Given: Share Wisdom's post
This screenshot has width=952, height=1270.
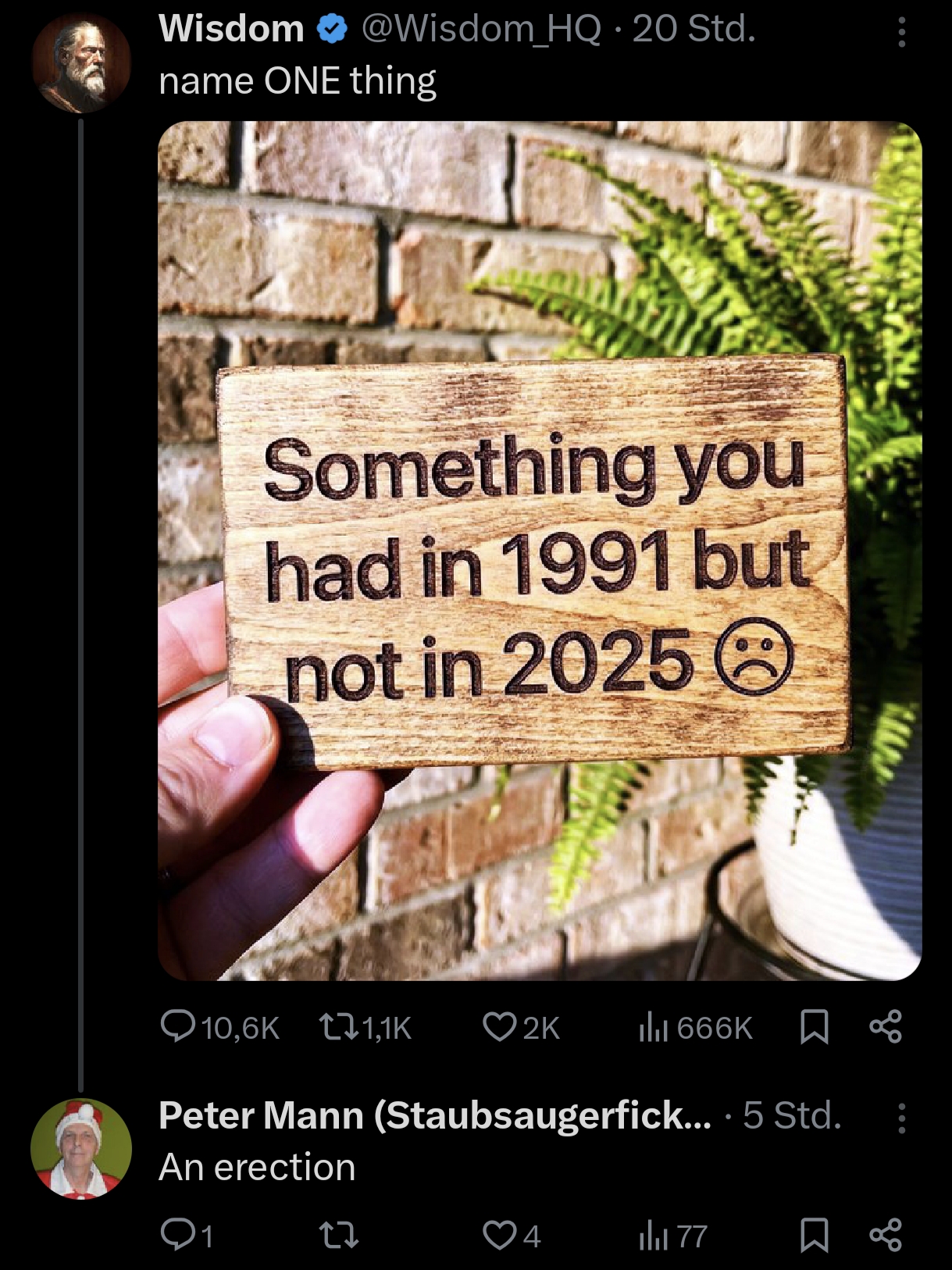Looking at the screenshot, I should 886,1026.
